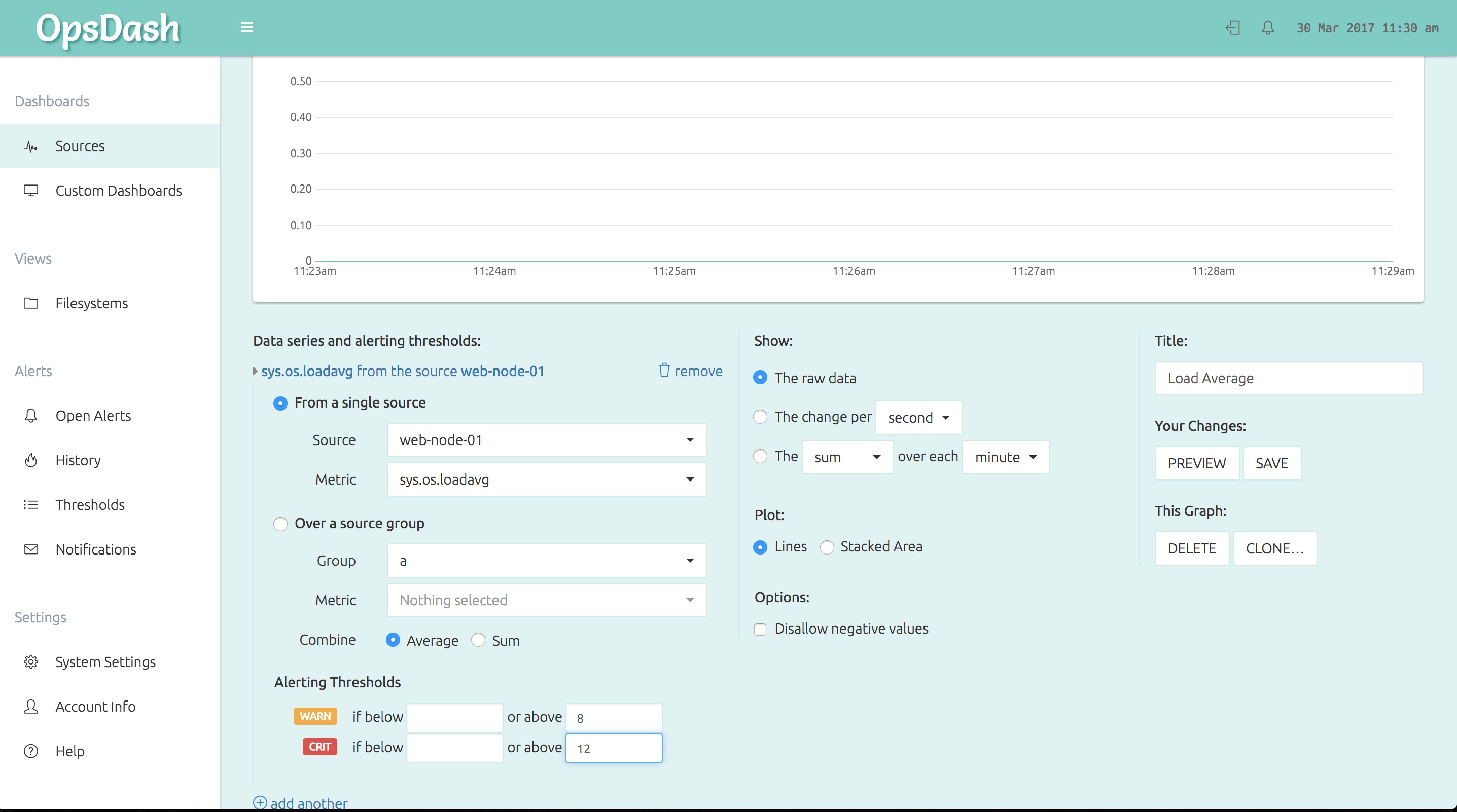Select Over a source group radio
The height and width of the screenshot is (812, 1457).
click(280, 524)
